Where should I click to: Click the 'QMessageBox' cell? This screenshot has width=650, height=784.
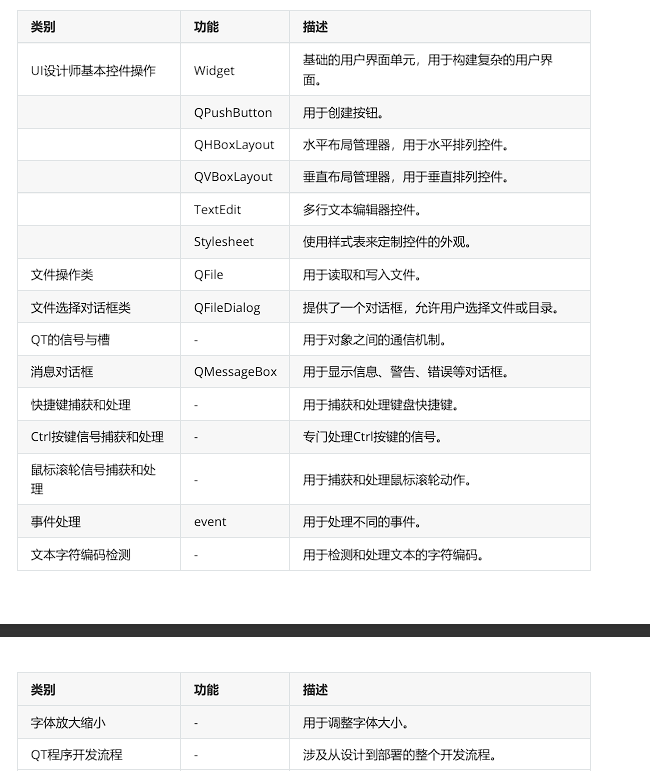[x=235, y=372]
